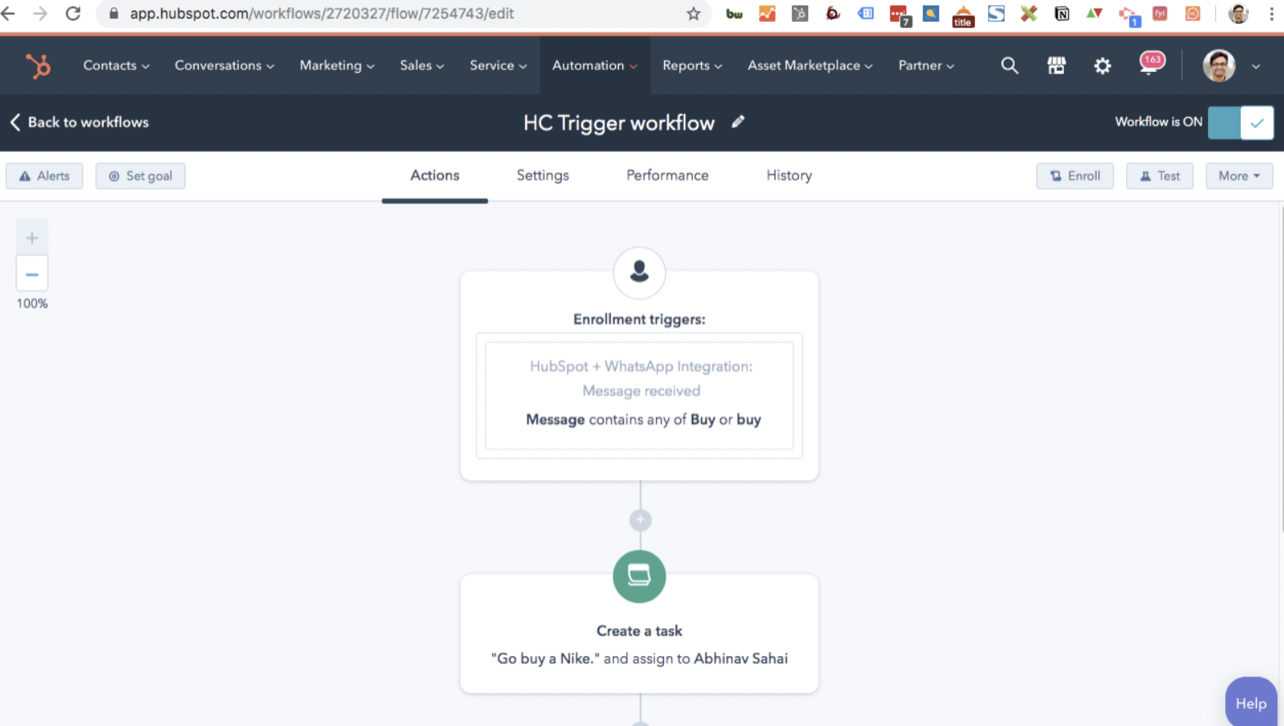Click the 'bw' extension icon
The image size is (1284, 726).
(x=734, y=14)
